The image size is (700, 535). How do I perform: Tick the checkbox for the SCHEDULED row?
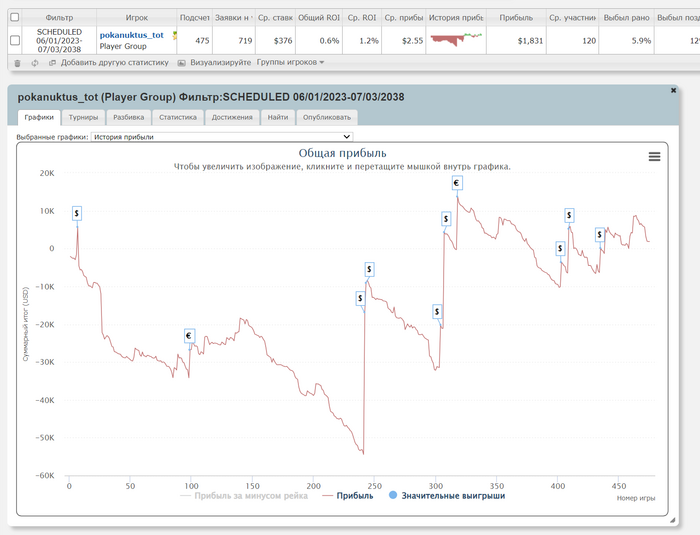click(15, 40)
